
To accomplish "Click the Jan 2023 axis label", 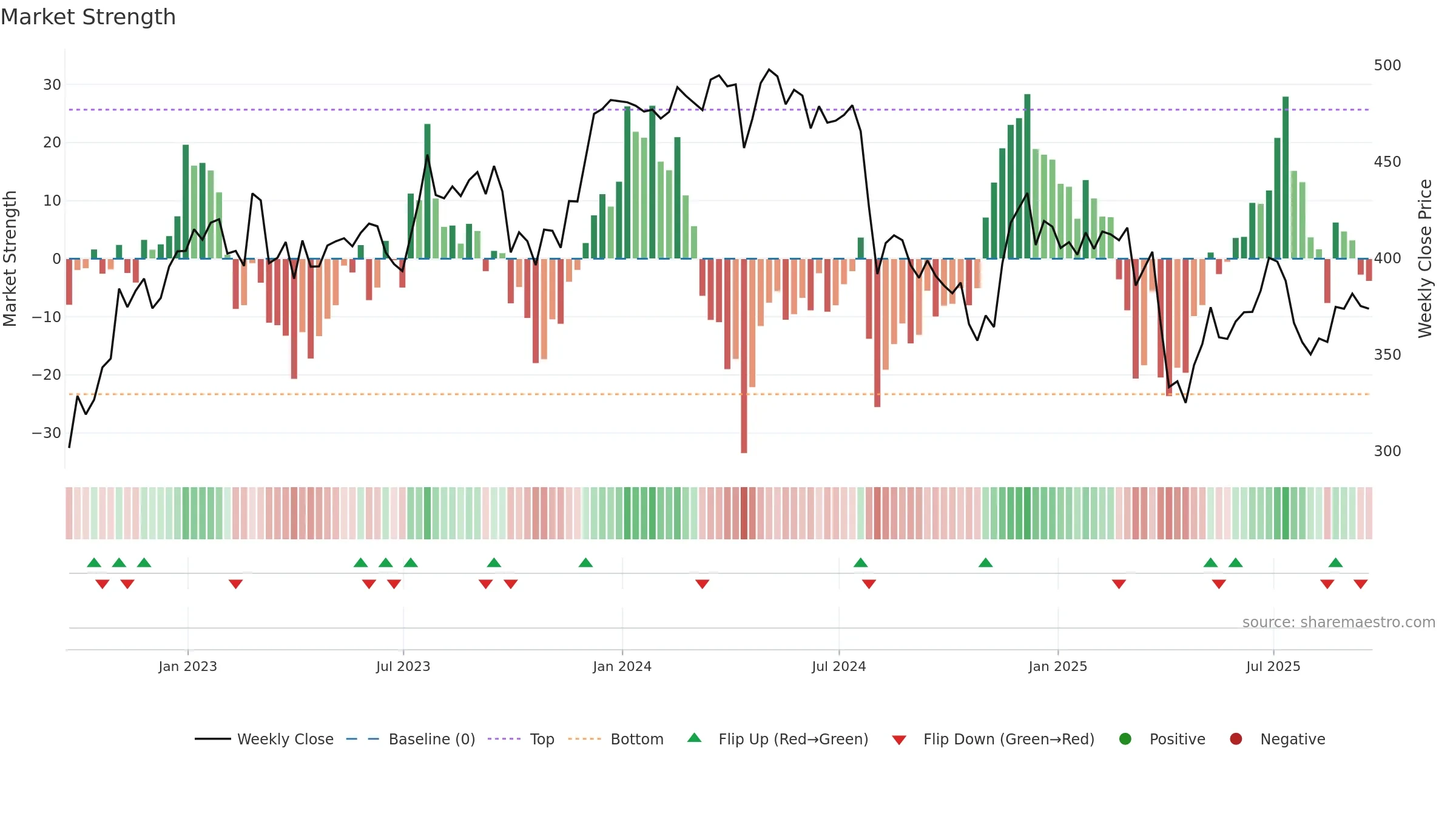I will (187, 666).
